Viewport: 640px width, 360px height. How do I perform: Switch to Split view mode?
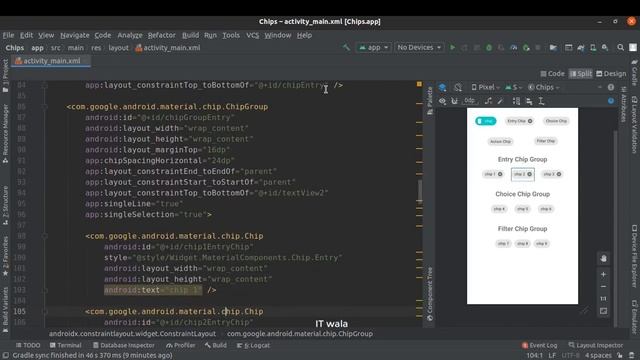[580, 73]
